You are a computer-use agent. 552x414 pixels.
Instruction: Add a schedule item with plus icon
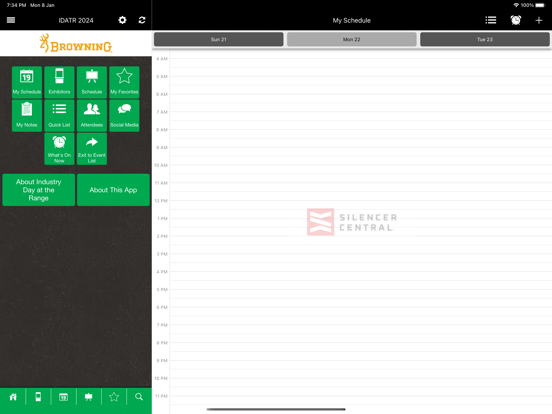[x=539, y=20]
